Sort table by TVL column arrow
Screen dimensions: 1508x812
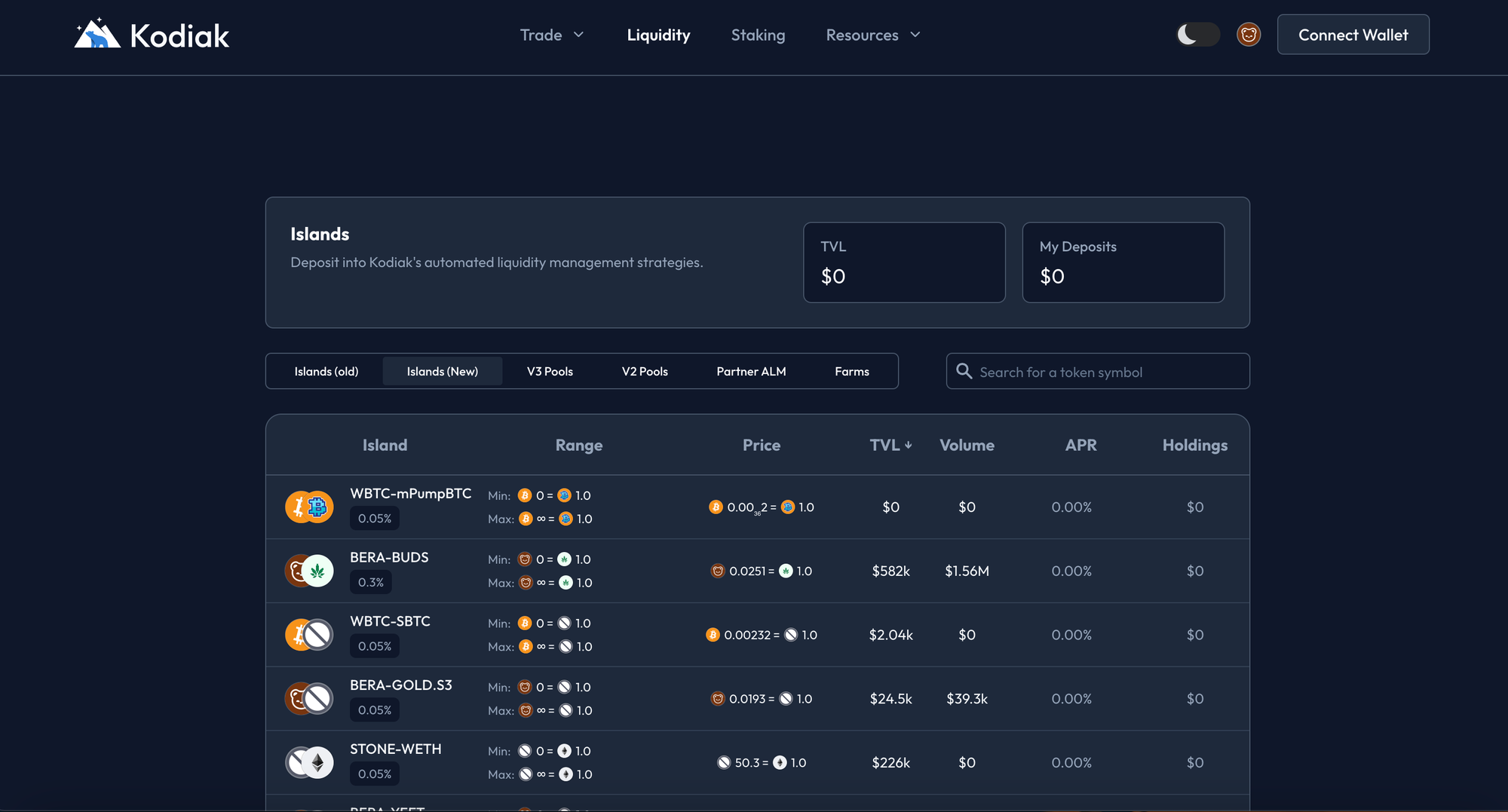click(x=908, y=446)
